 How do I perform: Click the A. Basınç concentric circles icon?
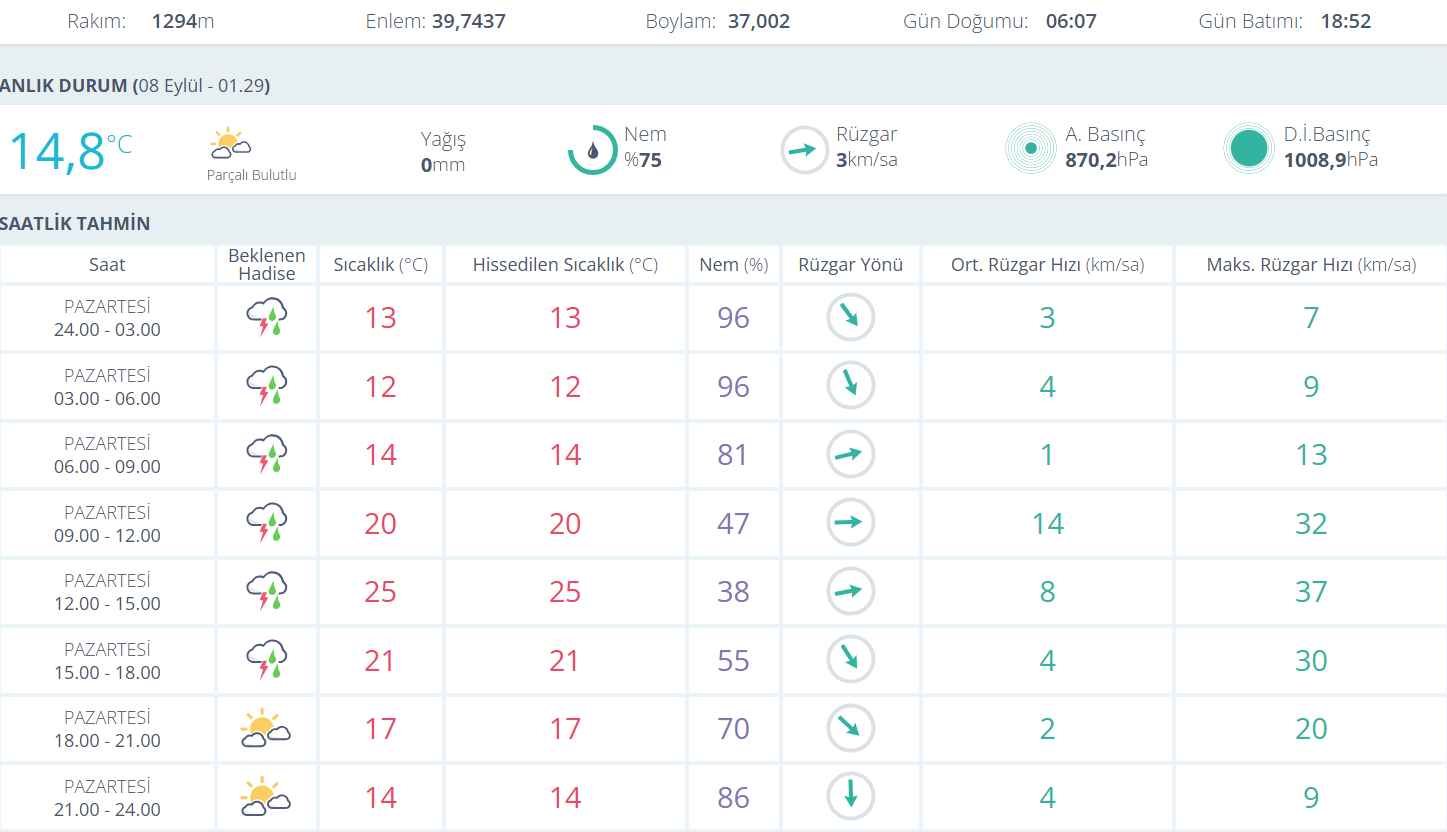point(1030,149)
